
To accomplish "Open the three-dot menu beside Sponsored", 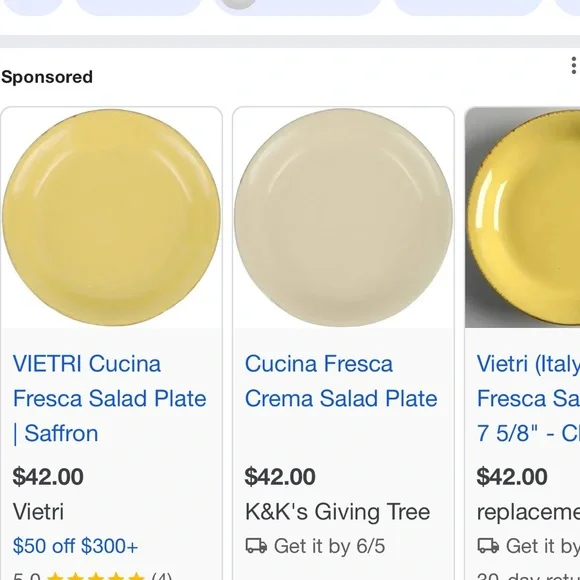I will pyautogui.click(x=573, y=65).
